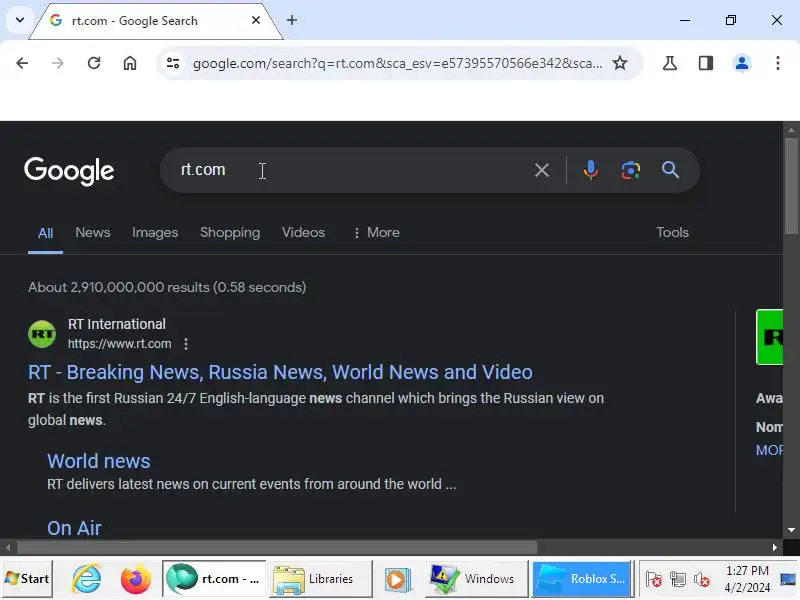Click the vertical scrollbar down arrow

coord(791,530)
